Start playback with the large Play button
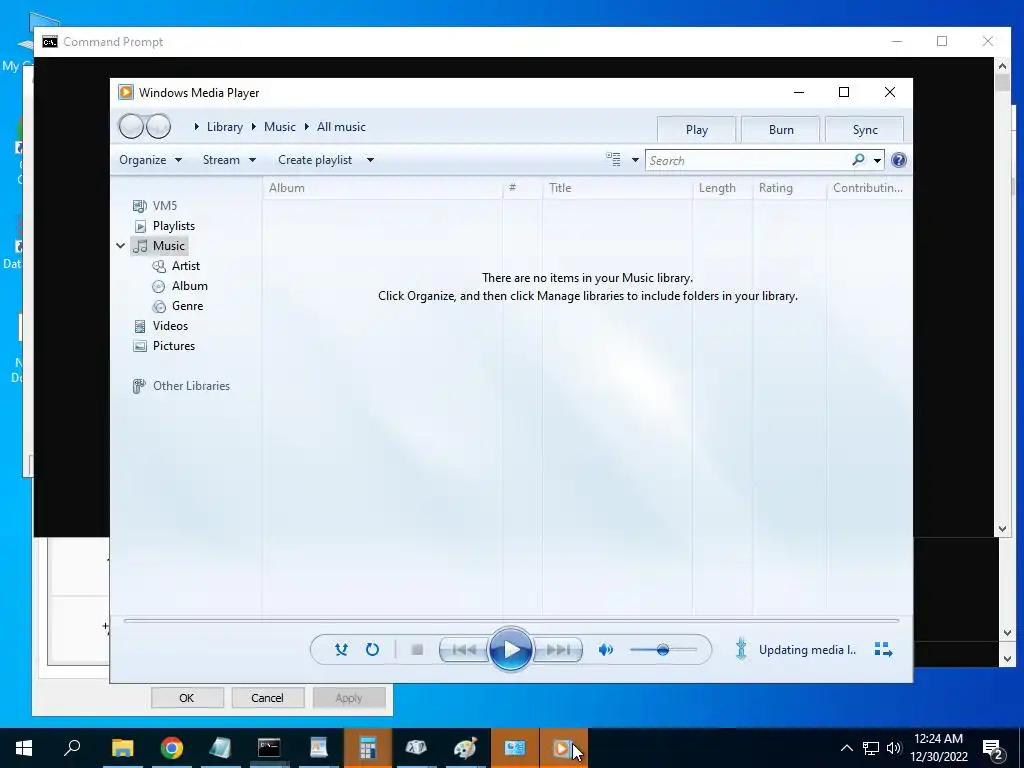The height and width of the screenshot is (768, 1024). tap(511, 649)
